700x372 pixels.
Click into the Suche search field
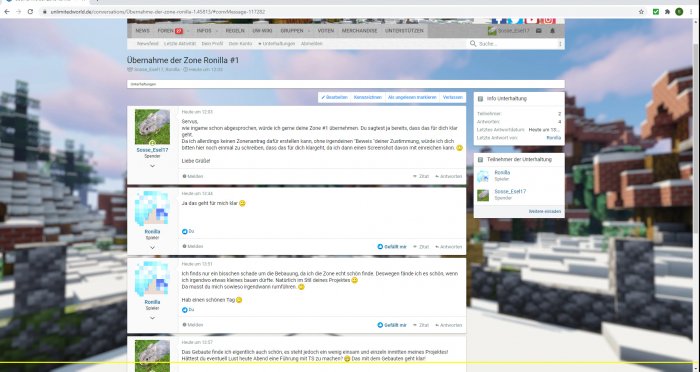(x=517, y=44)
